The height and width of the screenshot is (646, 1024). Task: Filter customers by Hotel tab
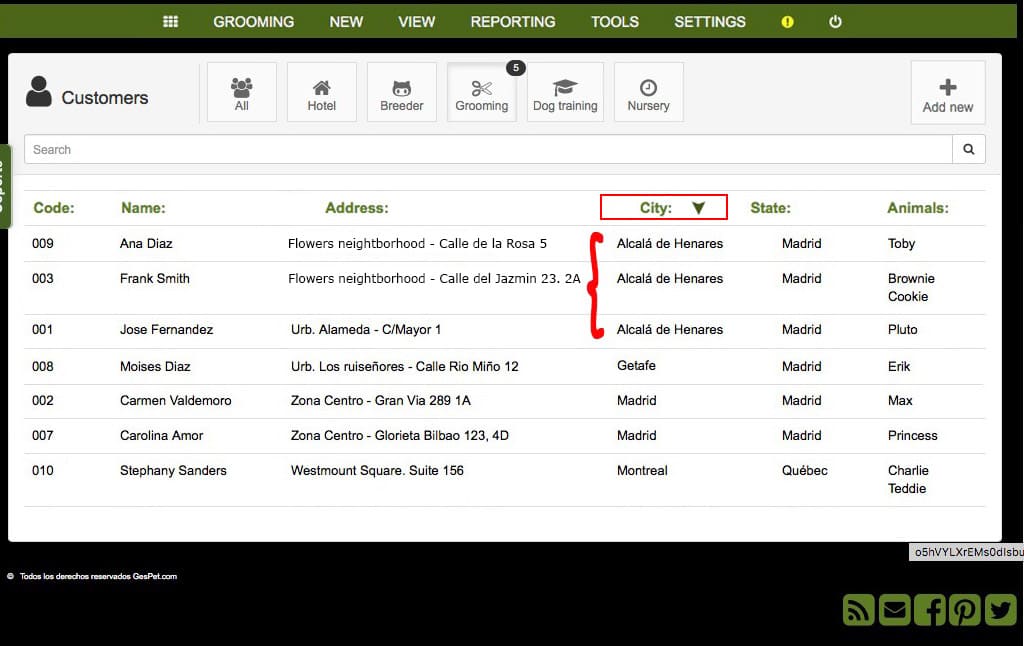(x=322, y=92)
